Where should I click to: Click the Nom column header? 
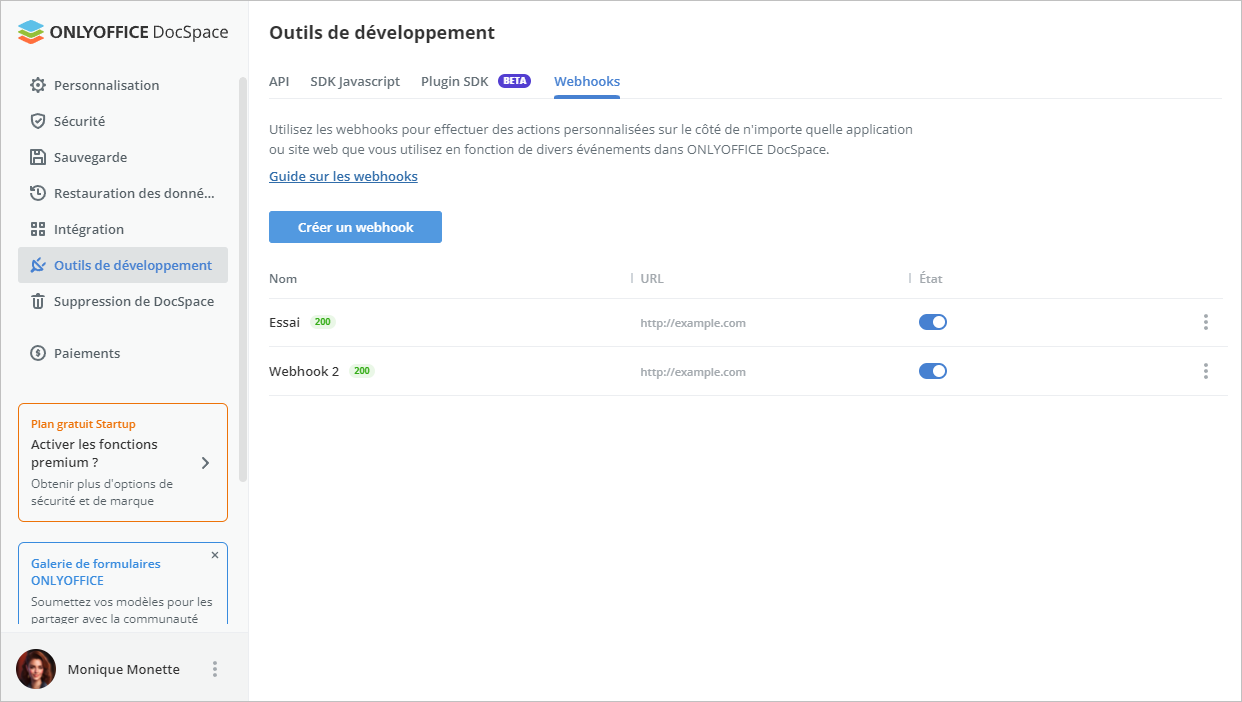pos(283,278)
